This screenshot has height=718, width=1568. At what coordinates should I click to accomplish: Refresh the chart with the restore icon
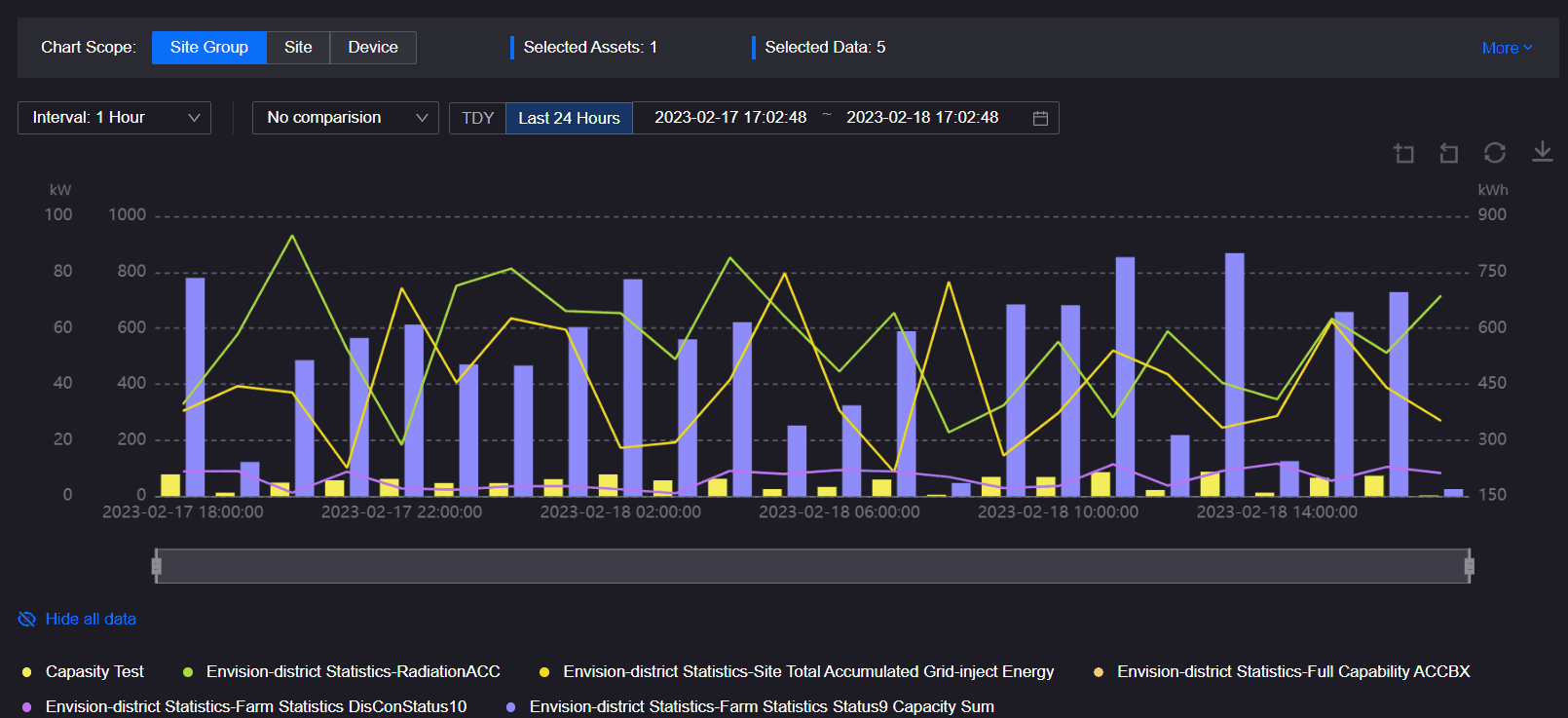click(1495, 153)
